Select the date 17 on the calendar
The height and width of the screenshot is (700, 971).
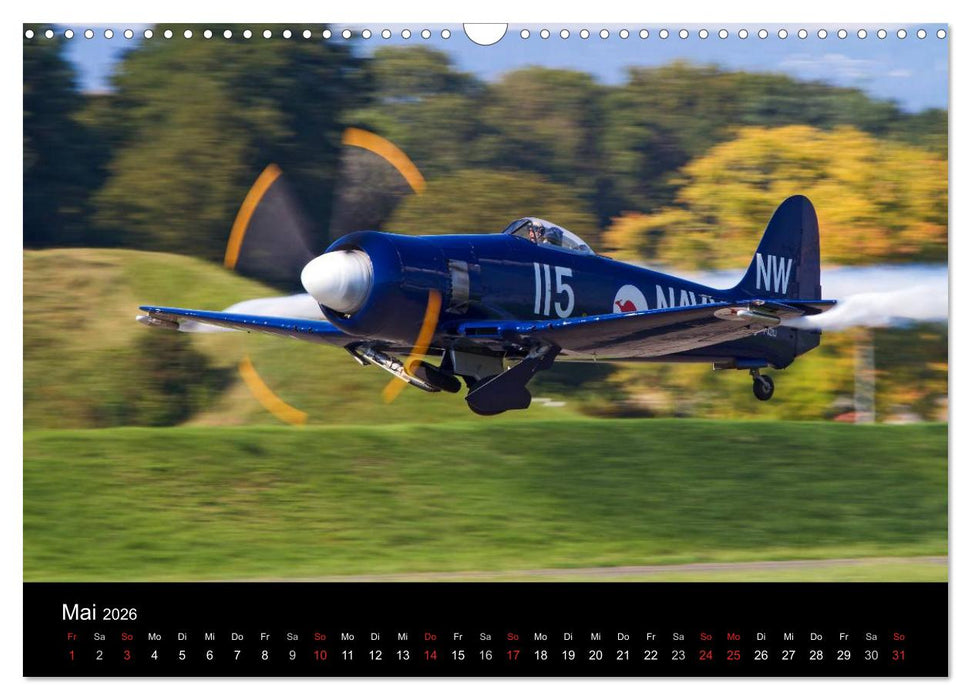point(514,654)
